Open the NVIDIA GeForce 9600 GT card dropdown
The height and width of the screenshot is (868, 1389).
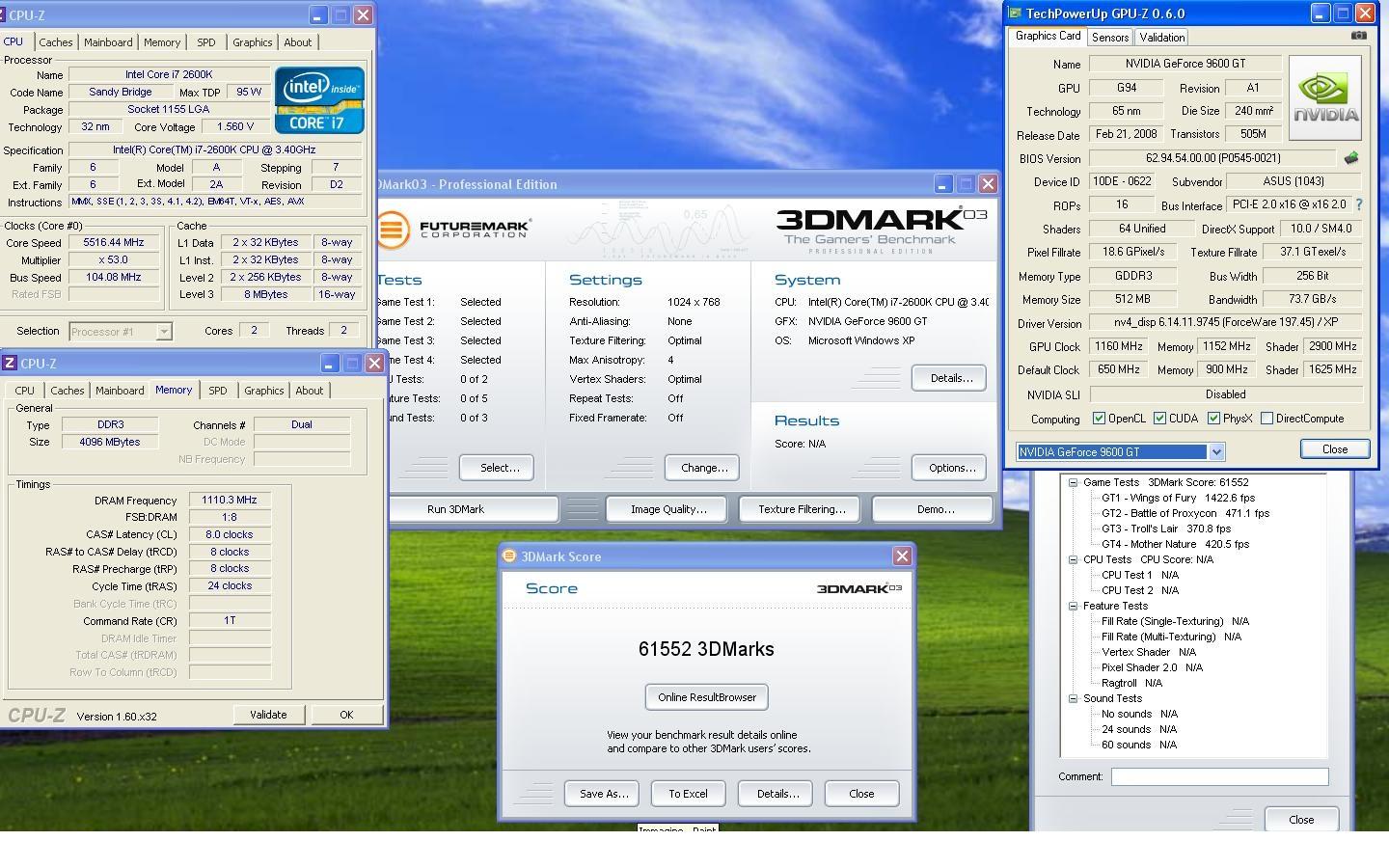click(x=1215, y=451)
